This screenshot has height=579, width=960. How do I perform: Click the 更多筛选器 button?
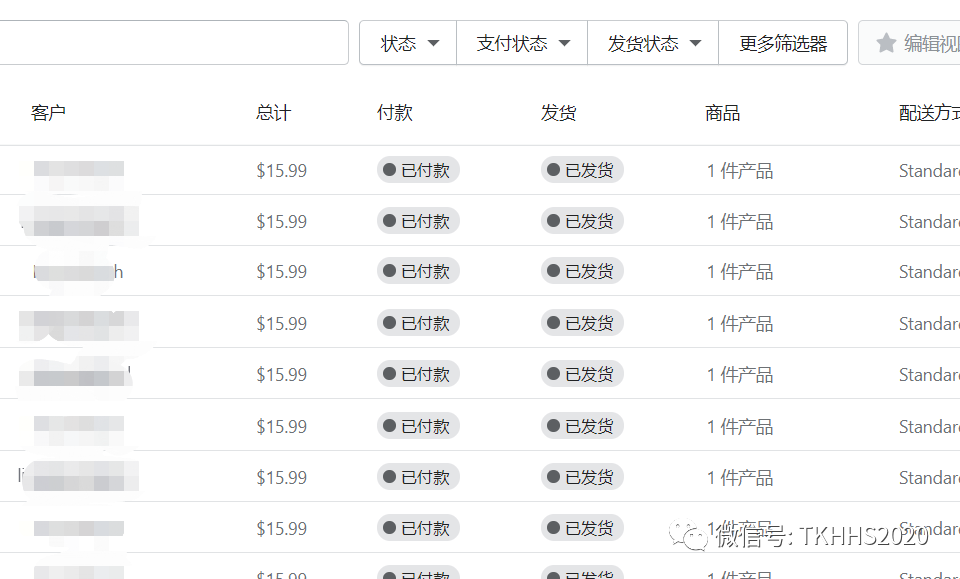pos(783,43)
